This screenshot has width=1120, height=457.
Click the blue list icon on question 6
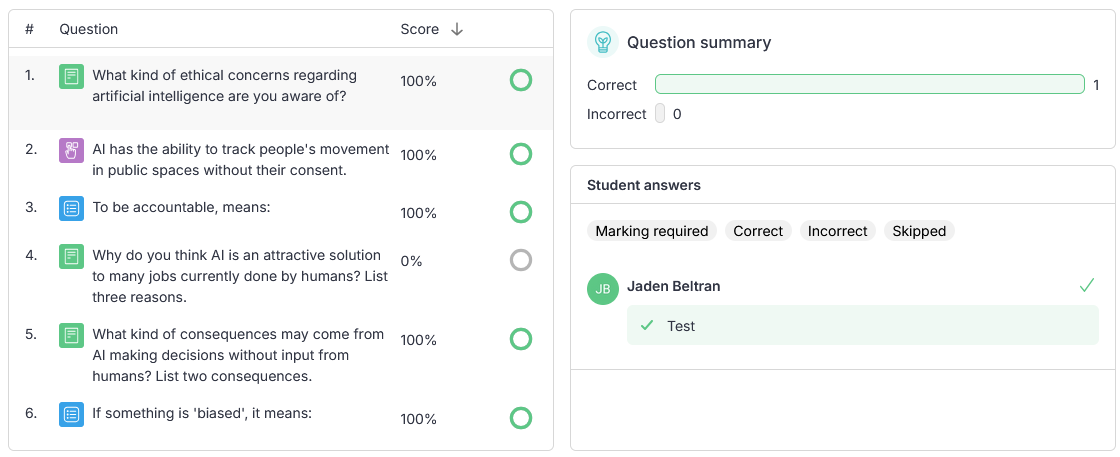click(x=71, y=414)
